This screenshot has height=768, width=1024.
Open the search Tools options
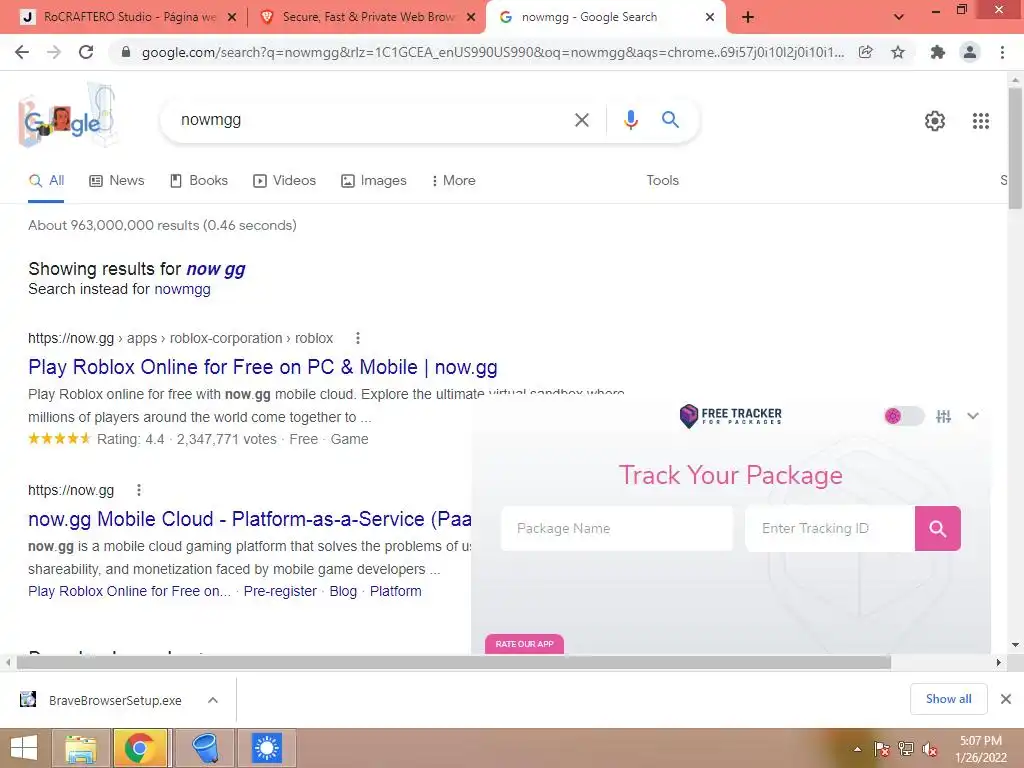(x=662, y=180)
